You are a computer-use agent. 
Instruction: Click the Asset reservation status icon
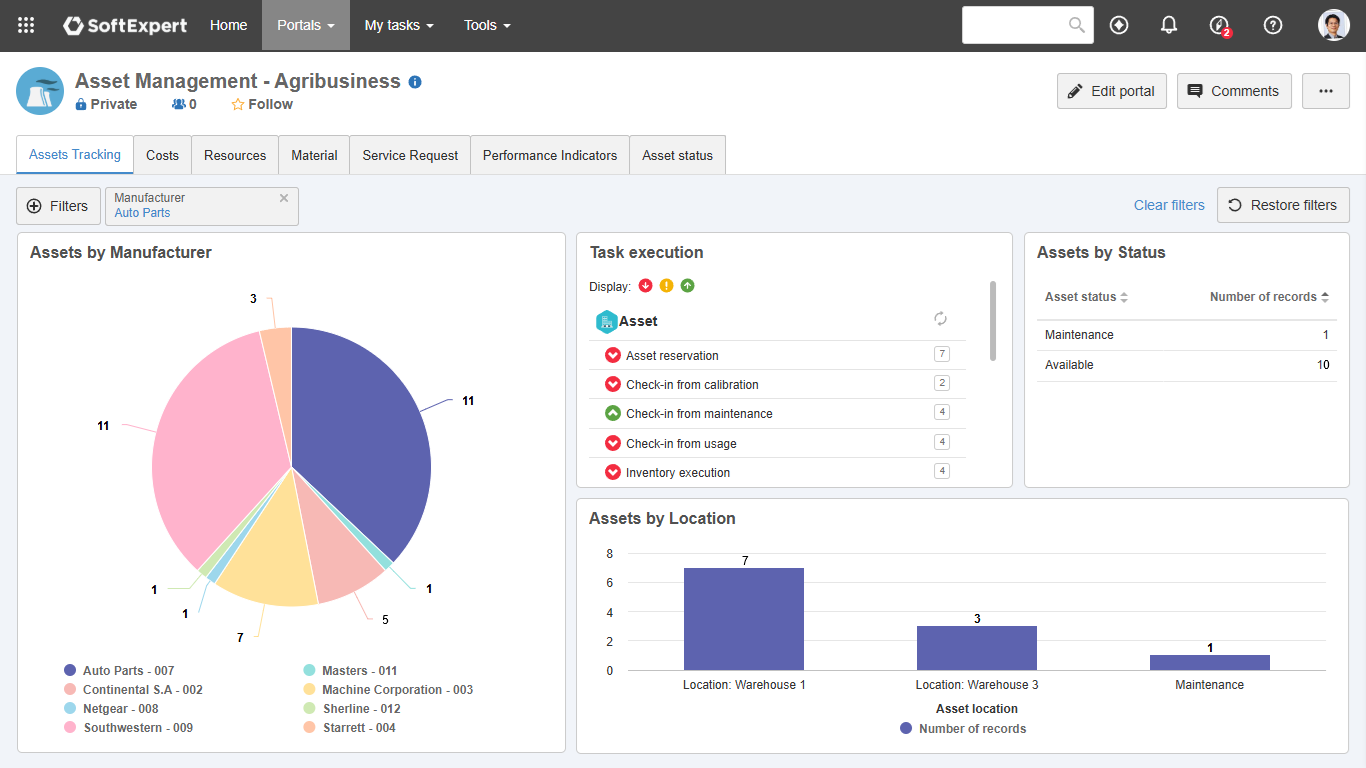(x=613, y=355)
